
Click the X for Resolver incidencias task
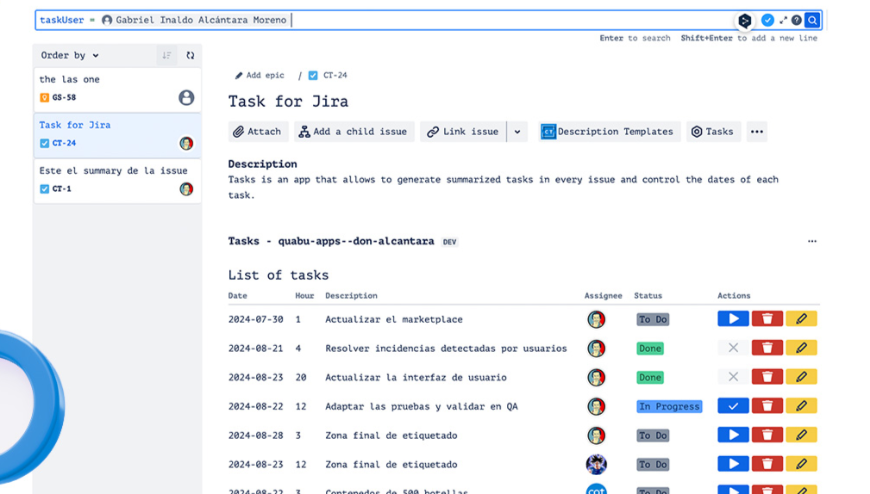coord(732,348)
